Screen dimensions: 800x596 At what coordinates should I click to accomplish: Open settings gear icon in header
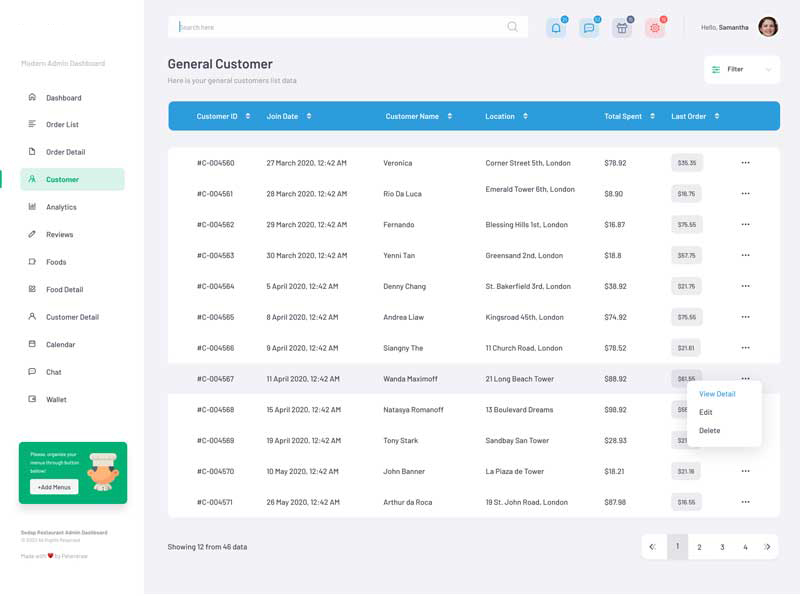click(x=655, y=28)
